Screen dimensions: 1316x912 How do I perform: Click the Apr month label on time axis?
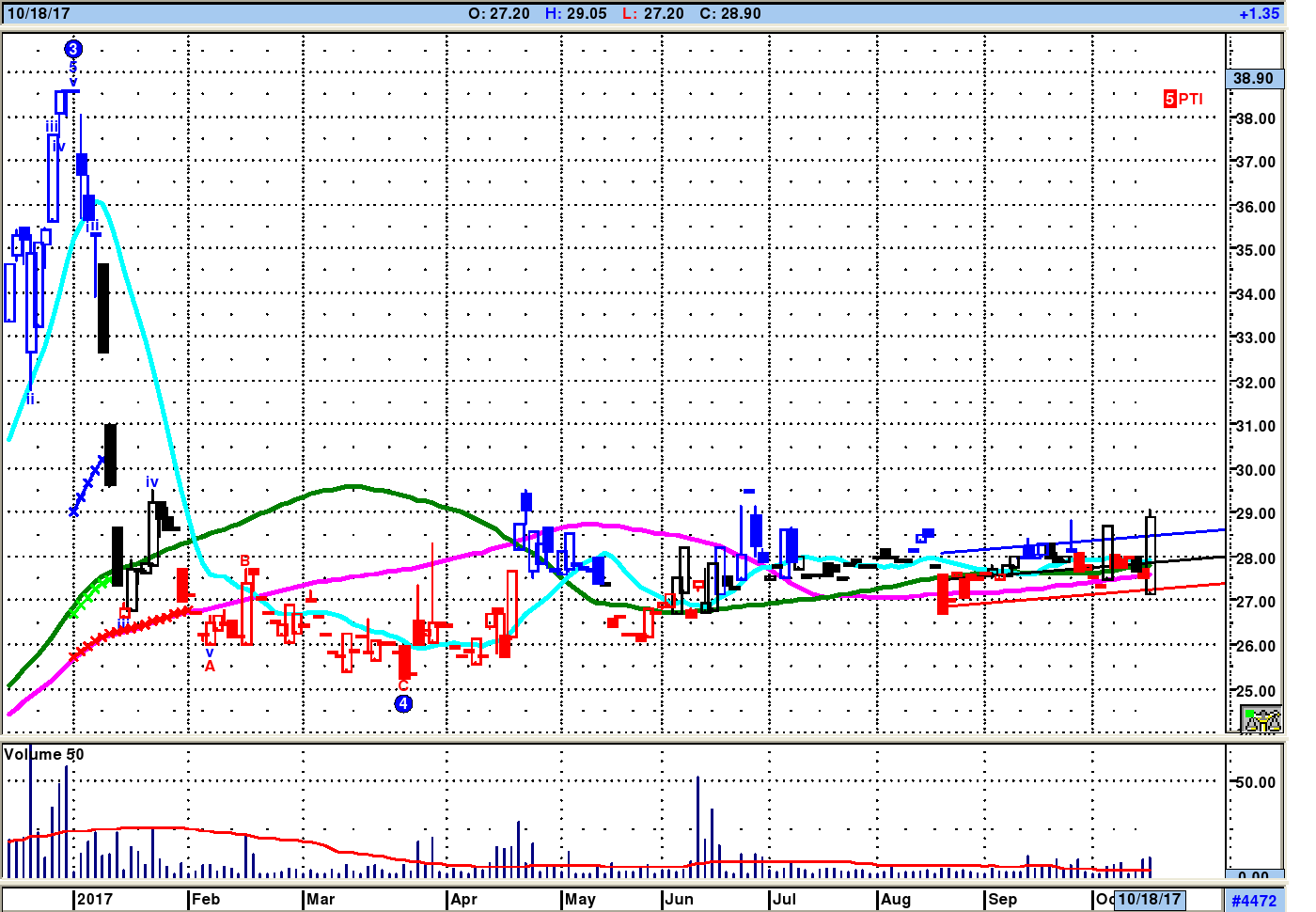coord(463,899)
